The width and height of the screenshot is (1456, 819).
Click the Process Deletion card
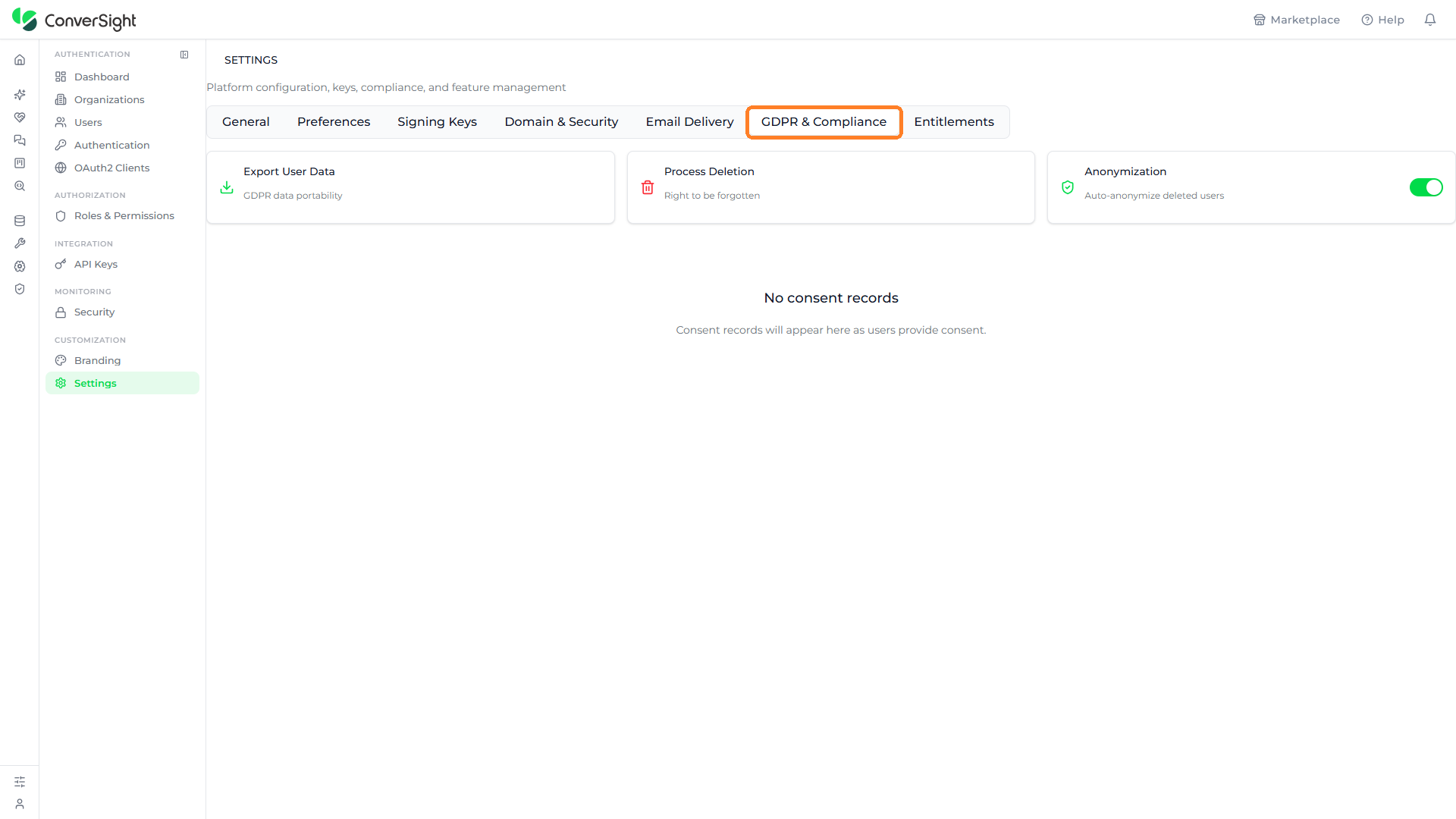(831, 187)
